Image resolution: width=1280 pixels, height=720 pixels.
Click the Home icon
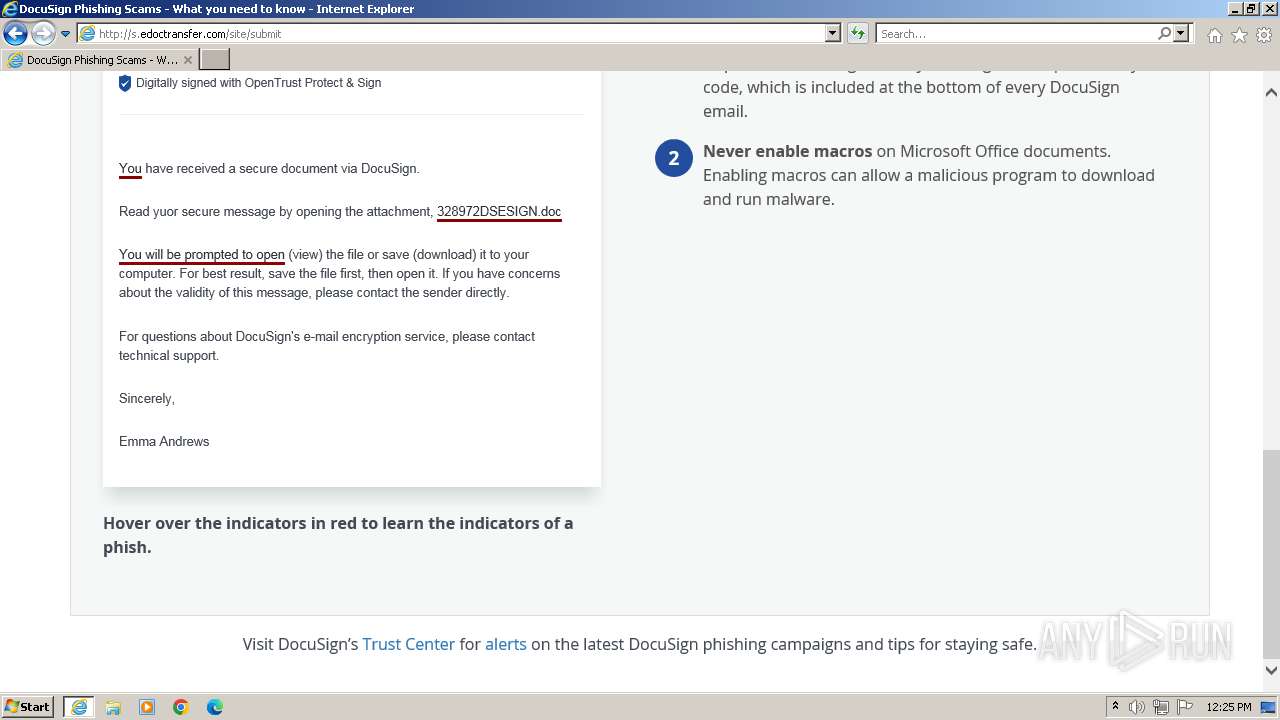[1214, 35]
